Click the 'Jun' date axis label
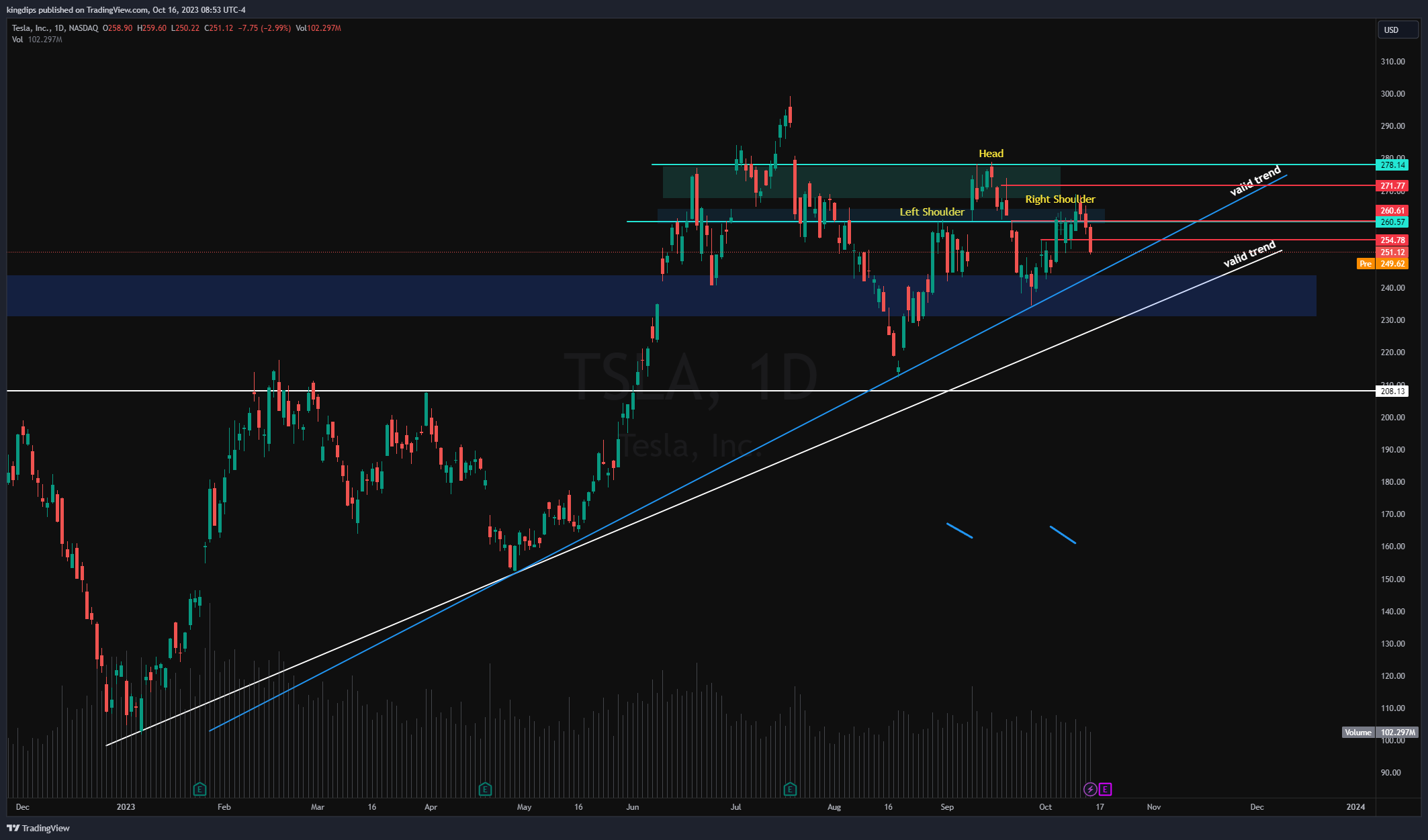Image resolution: width=1428 pixels, height=840 pixels. click(633, 807)
